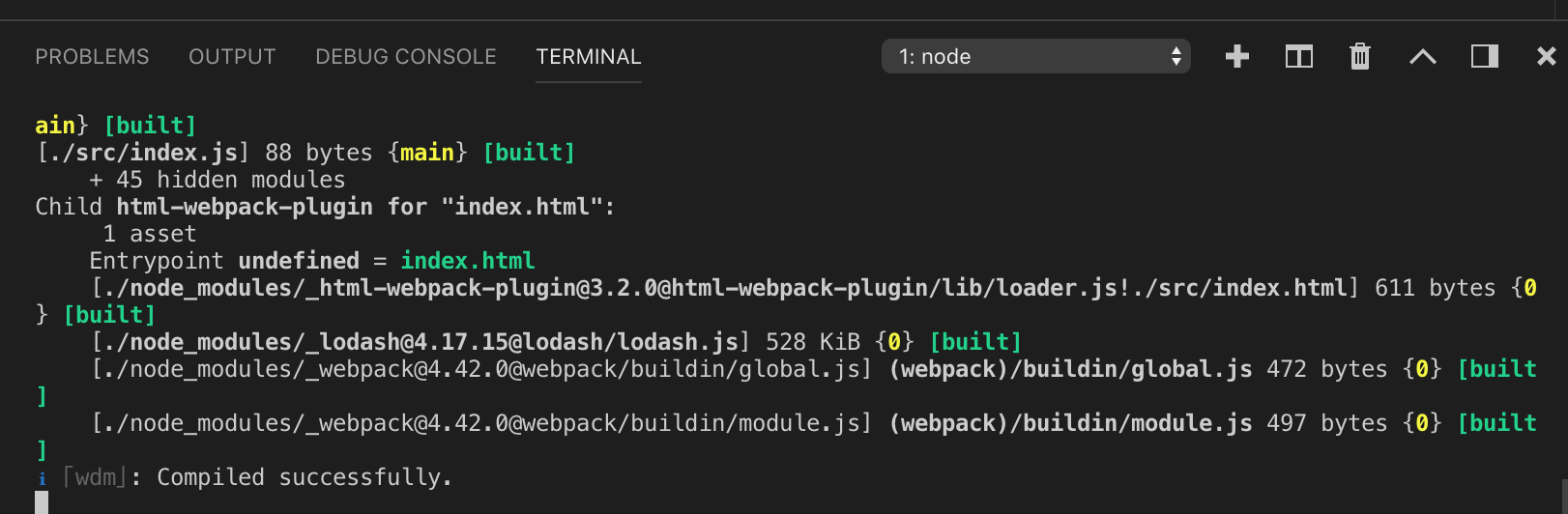
Task: Switch to the PROBLEMS tab
Action: coord(93,57)
